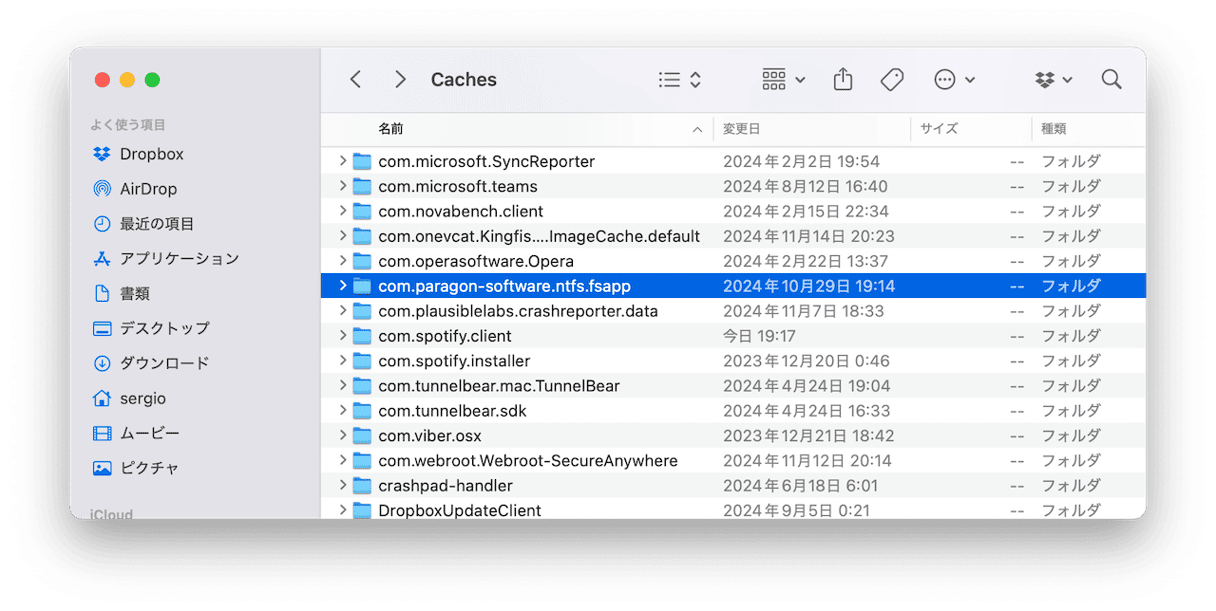Click the date 2023年12月21日 18:42
Image resolution: width=1216 pixels, height=611 pixels.
coord(809,436)
